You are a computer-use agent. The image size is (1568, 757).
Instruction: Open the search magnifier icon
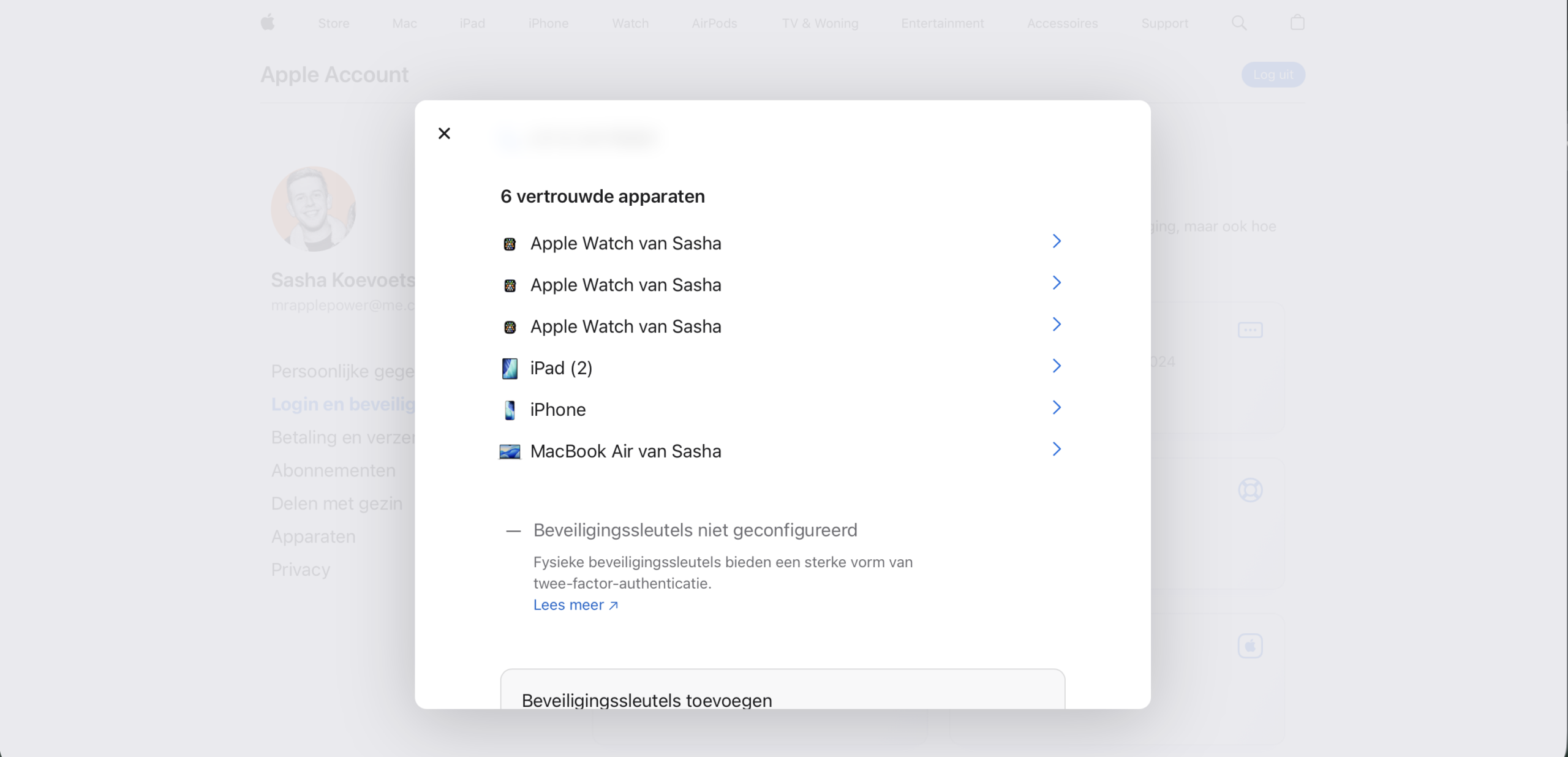[x=1238, y=23]
